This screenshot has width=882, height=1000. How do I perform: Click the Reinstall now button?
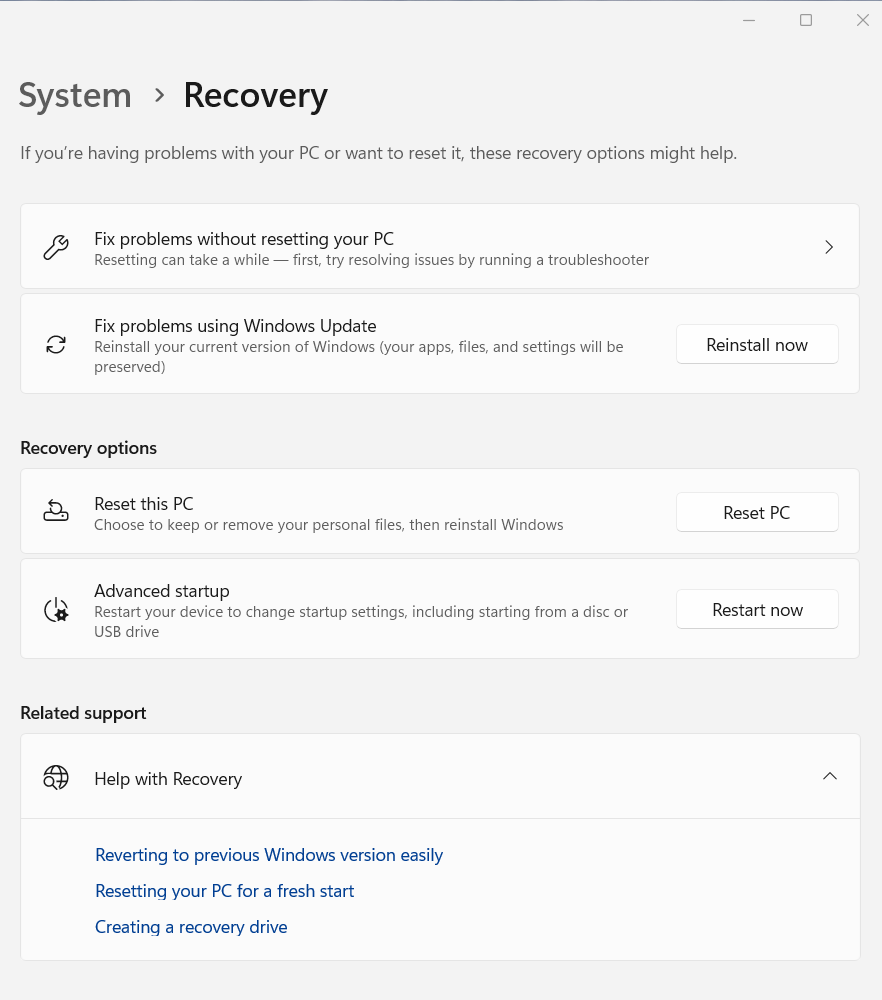[x=757, y=344]
